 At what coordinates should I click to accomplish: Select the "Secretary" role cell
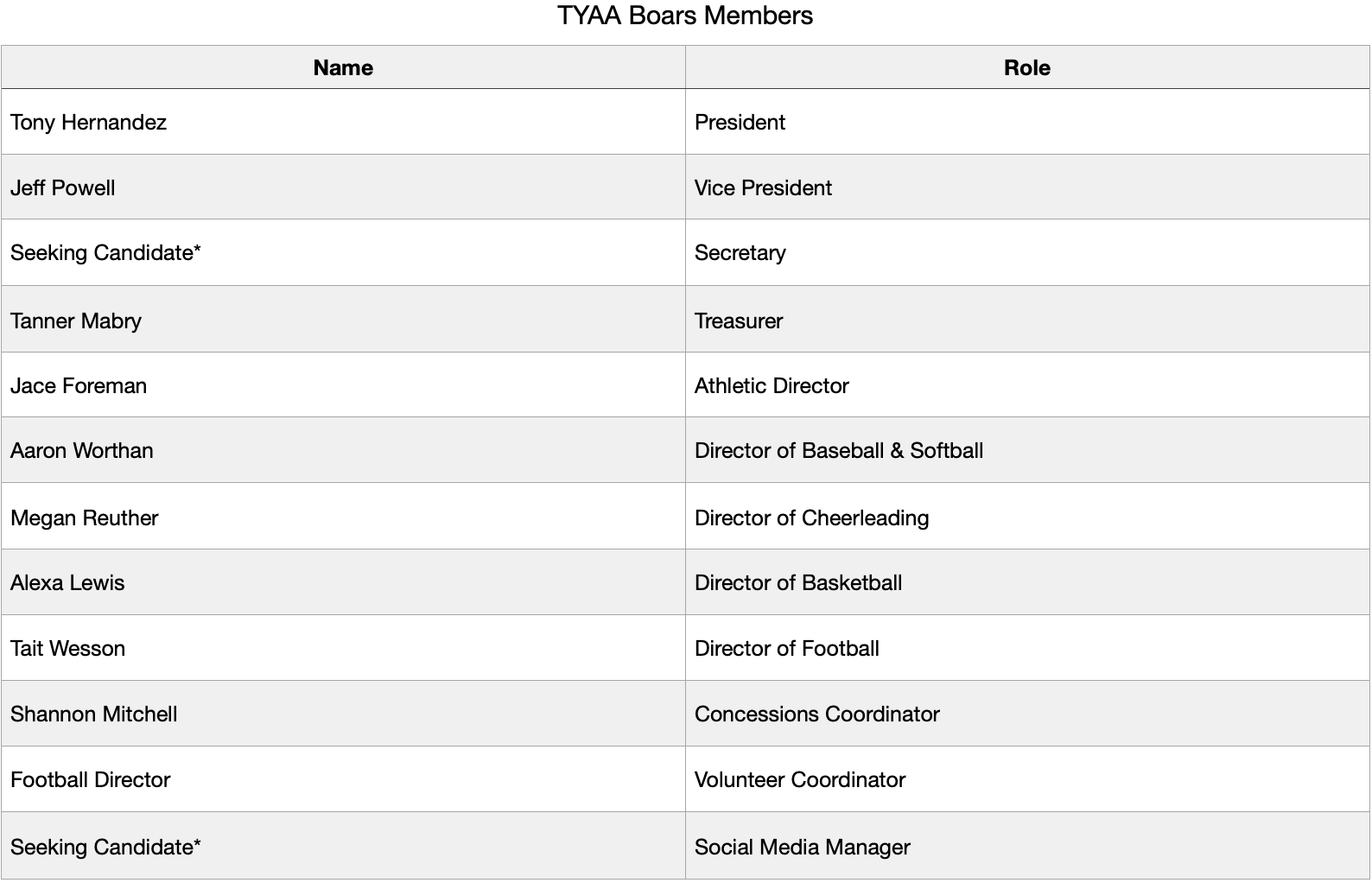[x=740, y=253]
